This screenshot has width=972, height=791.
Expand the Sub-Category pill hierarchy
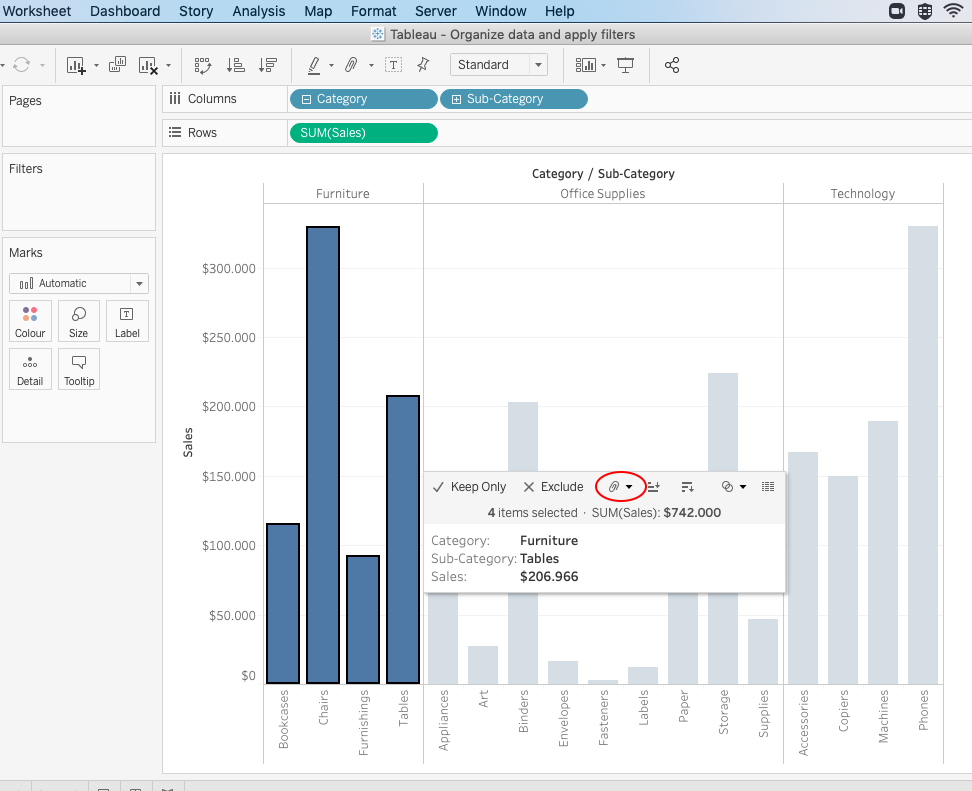(x=456, y=99)
